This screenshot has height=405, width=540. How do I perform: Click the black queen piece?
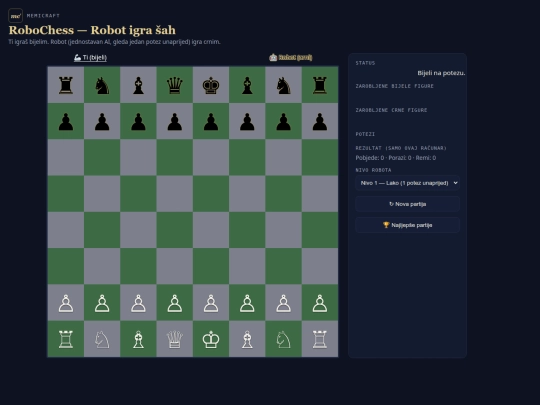coord(175,85)
